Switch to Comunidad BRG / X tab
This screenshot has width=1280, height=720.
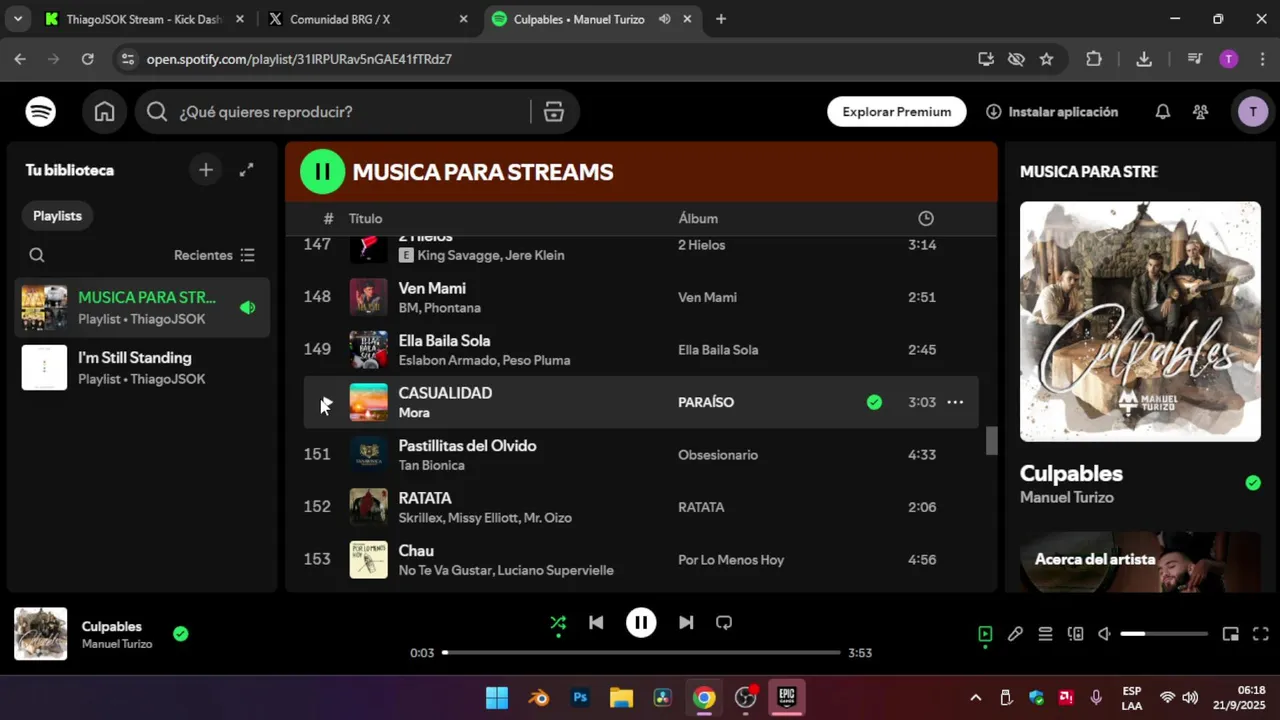coord(368,19)
